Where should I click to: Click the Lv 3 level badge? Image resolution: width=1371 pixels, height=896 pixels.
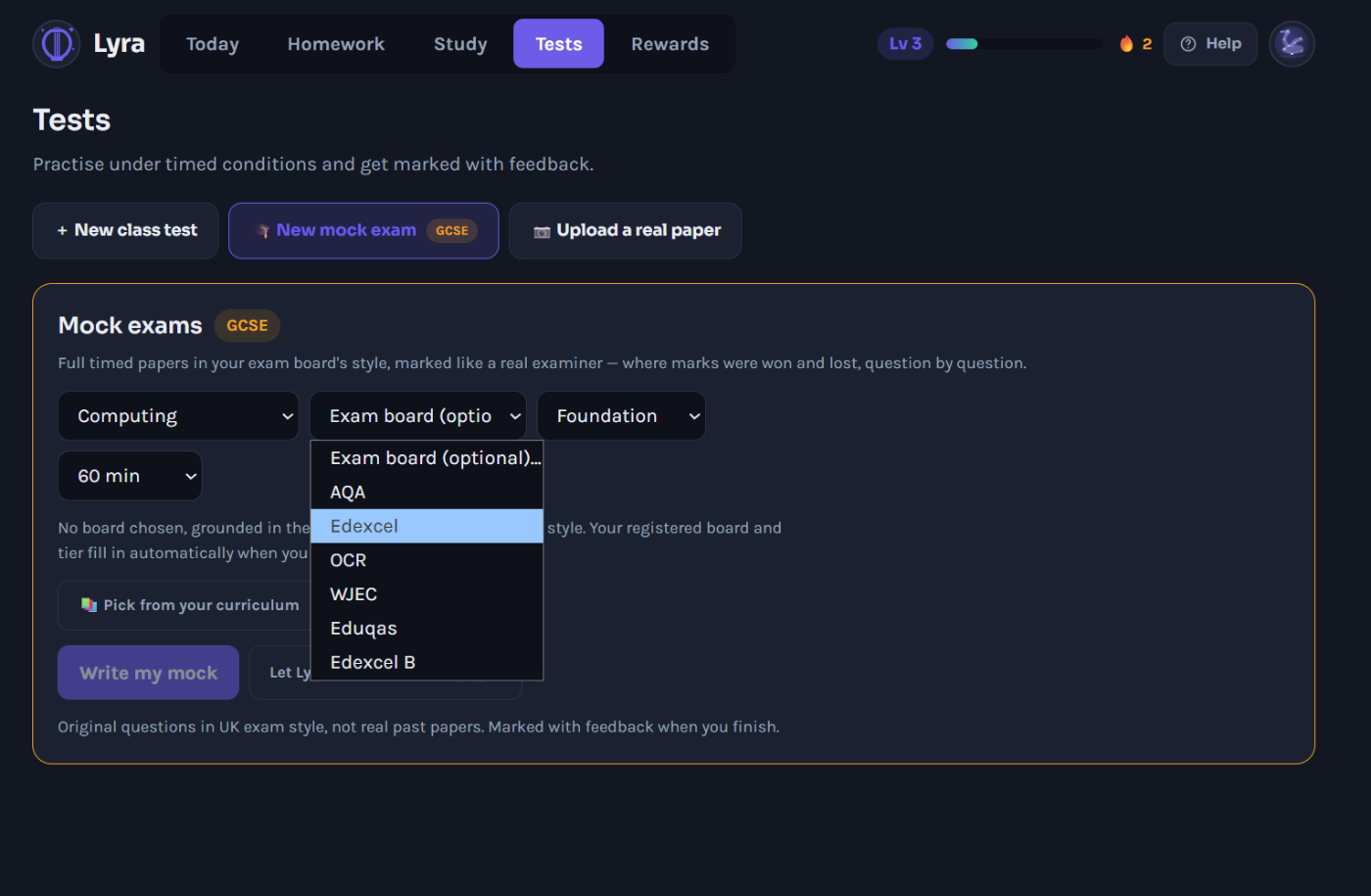905,44
